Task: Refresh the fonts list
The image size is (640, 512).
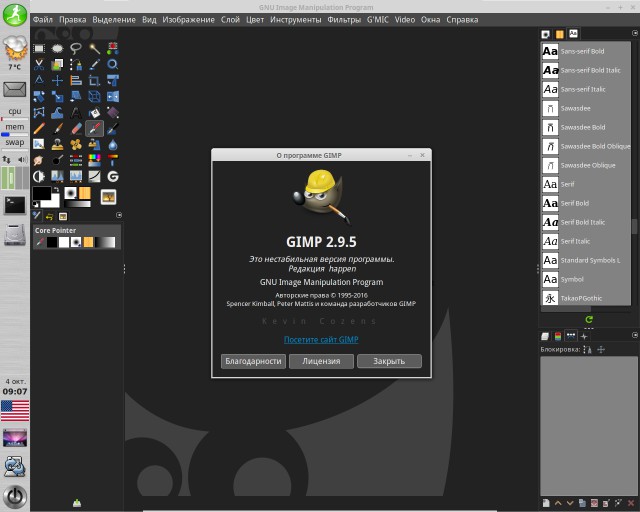Action: pyautogui.click(x=589, y=320)
